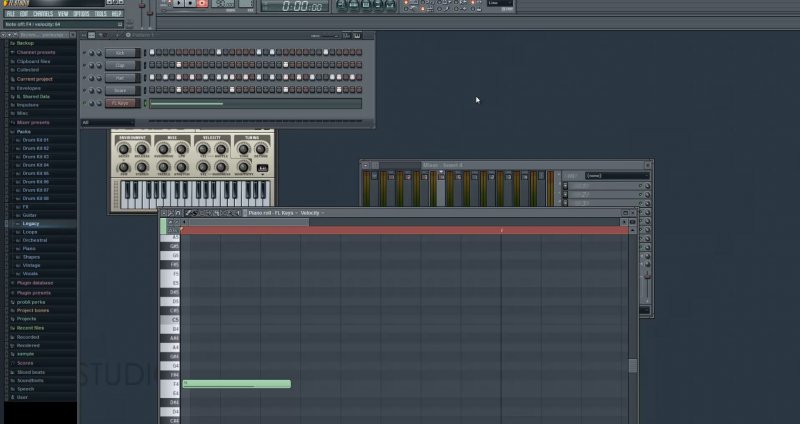Open the FILE menu
This screenshot has height=424, width=800.
coord(11,14)
